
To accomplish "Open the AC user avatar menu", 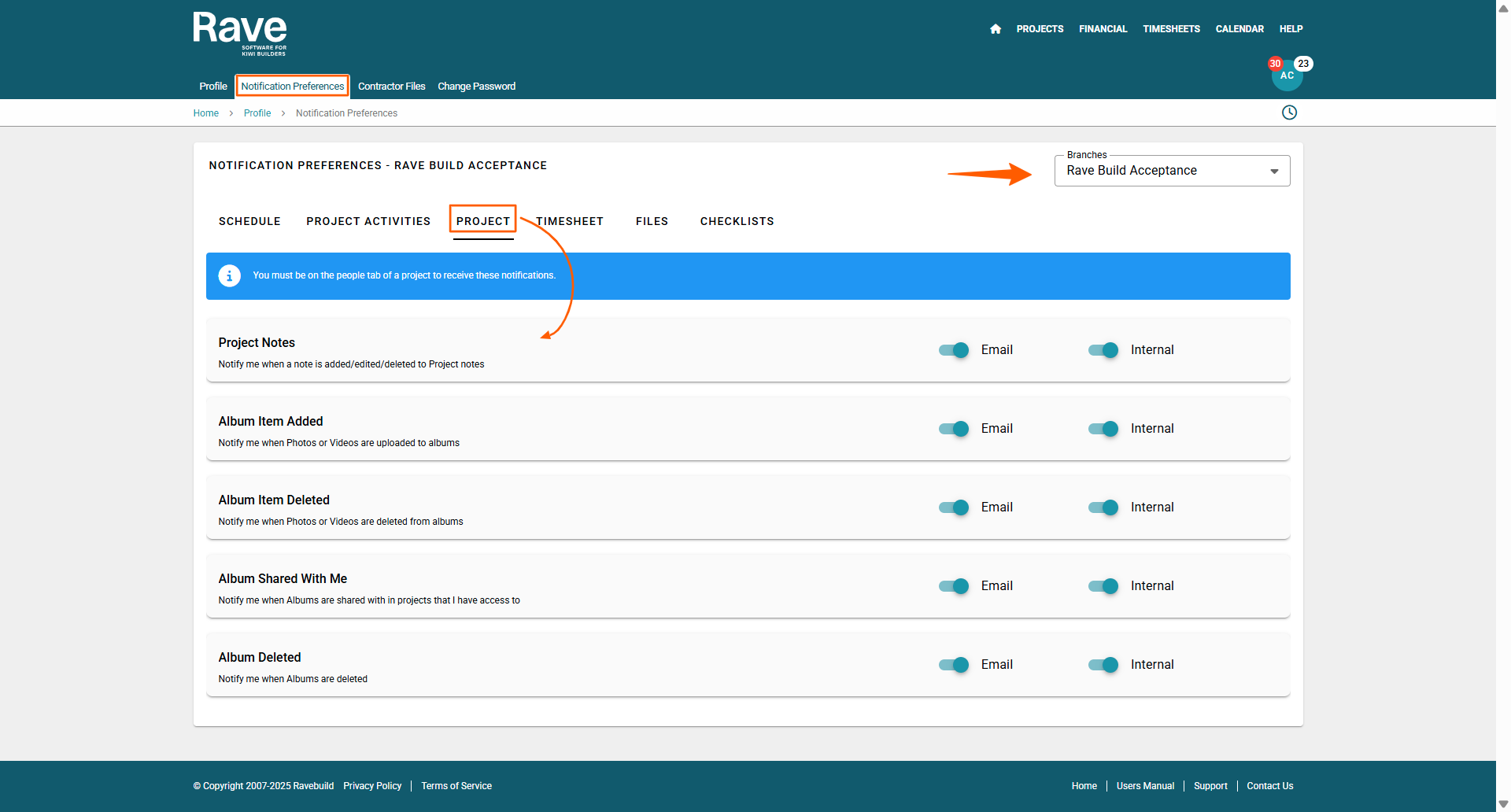I will pos(1287,76).
